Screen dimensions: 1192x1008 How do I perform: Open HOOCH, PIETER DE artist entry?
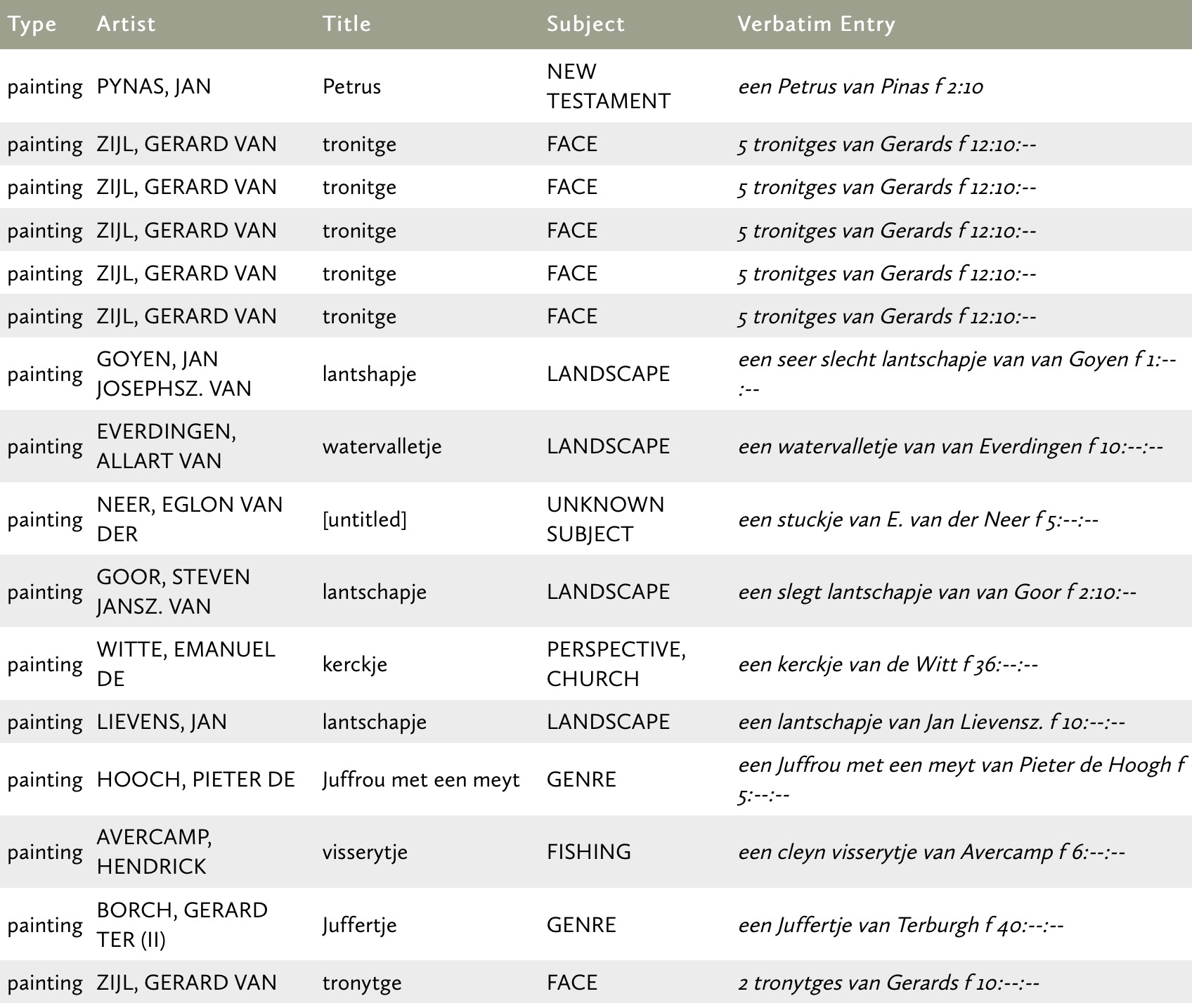click(196, 780)
